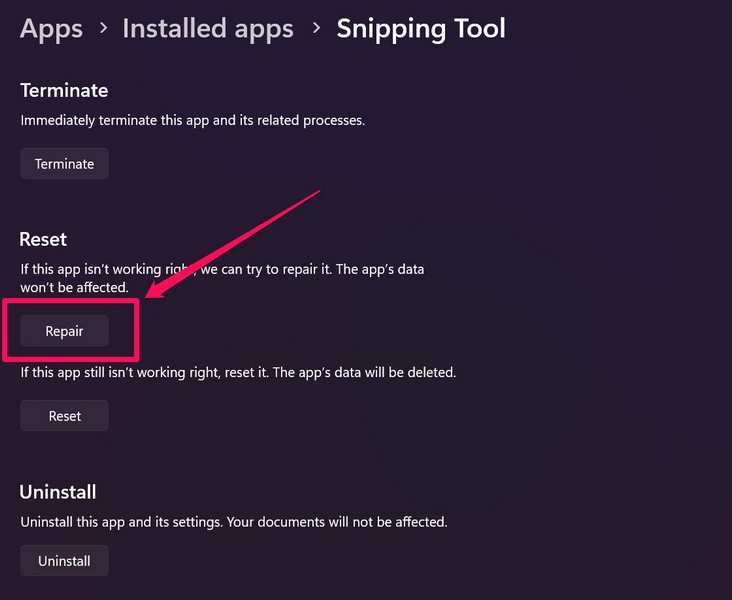Image resolution: width=732 pixels, height=600 pixels.
Task: Go back to Apps breadcrumb
Action: [x=51, y=29]
